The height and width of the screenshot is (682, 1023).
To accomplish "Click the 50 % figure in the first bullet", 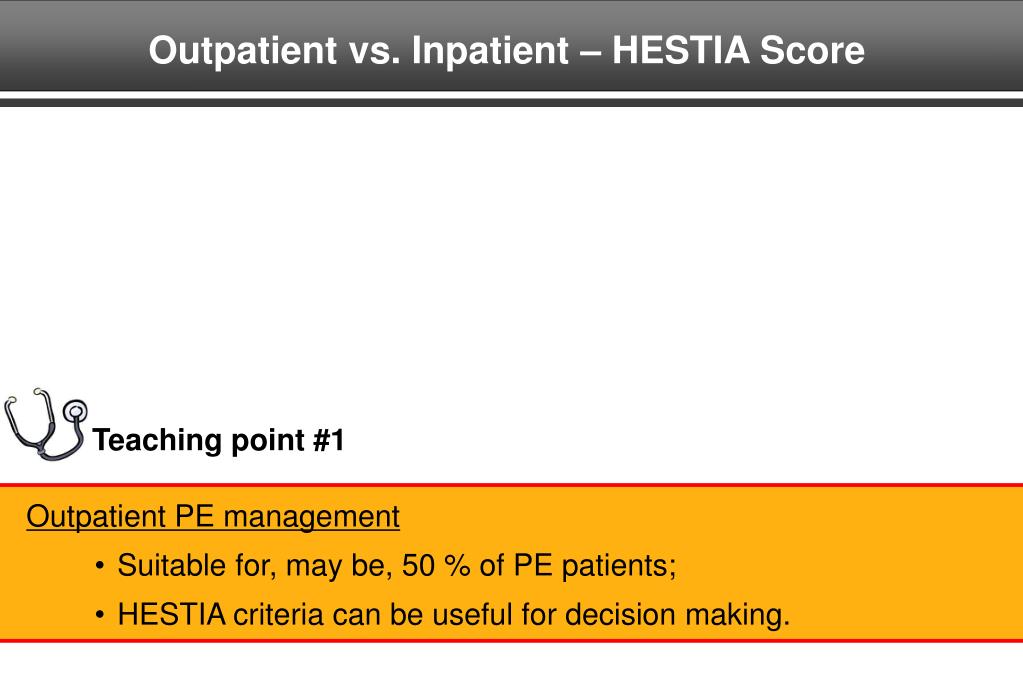I will (436, 565).
